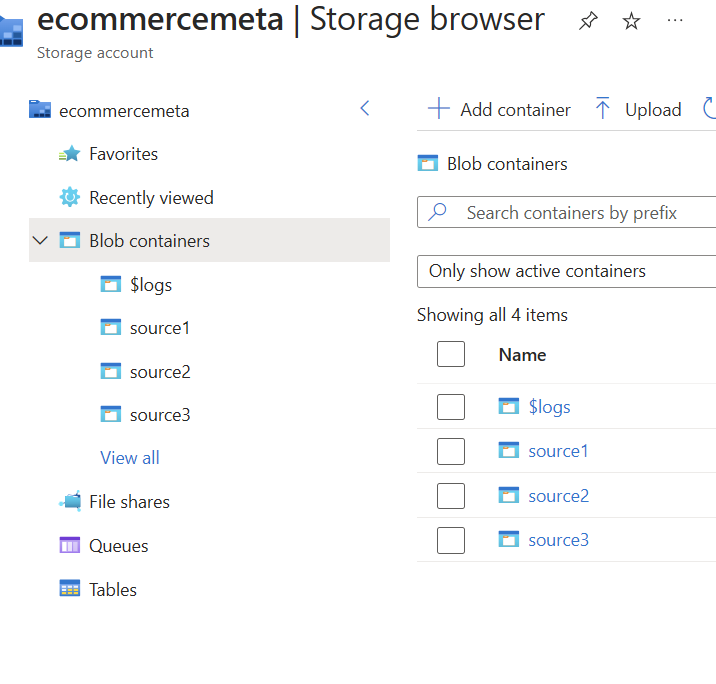
Task: Click the Recently viewed gear icon
Action: tap(69, 197)
